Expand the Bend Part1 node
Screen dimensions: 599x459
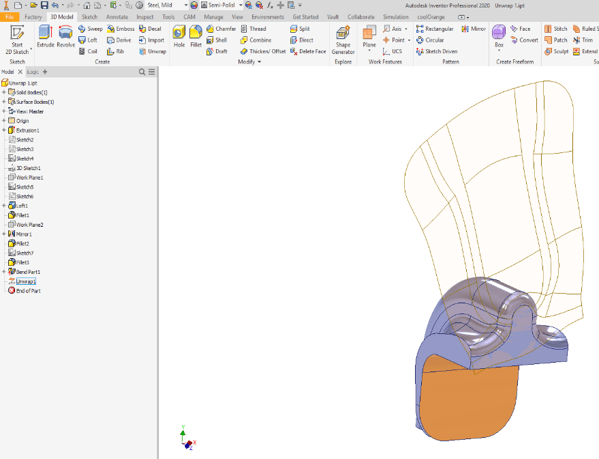(x=4, y=272)
